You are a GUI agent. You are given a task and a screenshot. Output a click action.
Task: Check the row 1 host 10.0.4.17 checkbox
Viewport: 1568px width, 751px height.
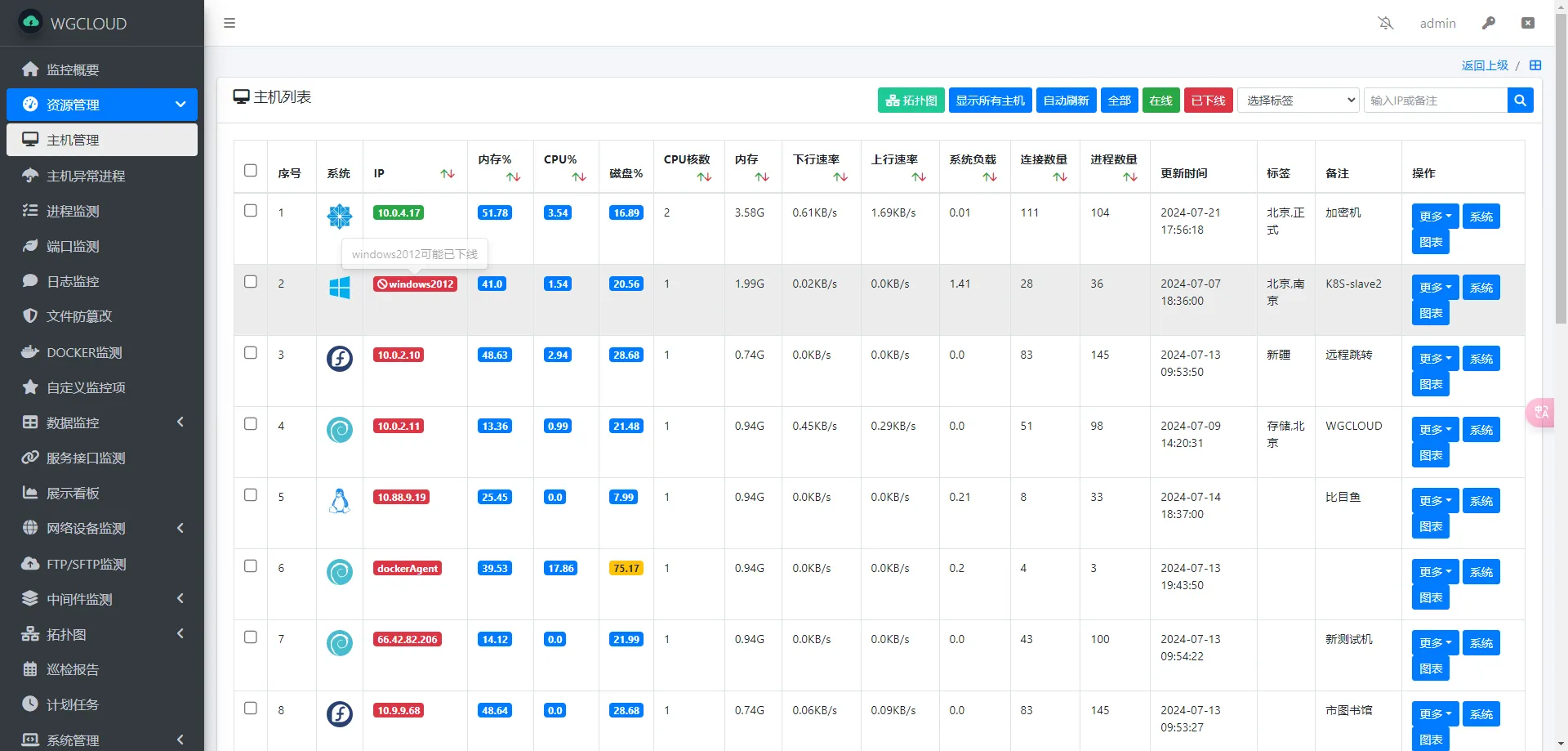coord(251,210)
